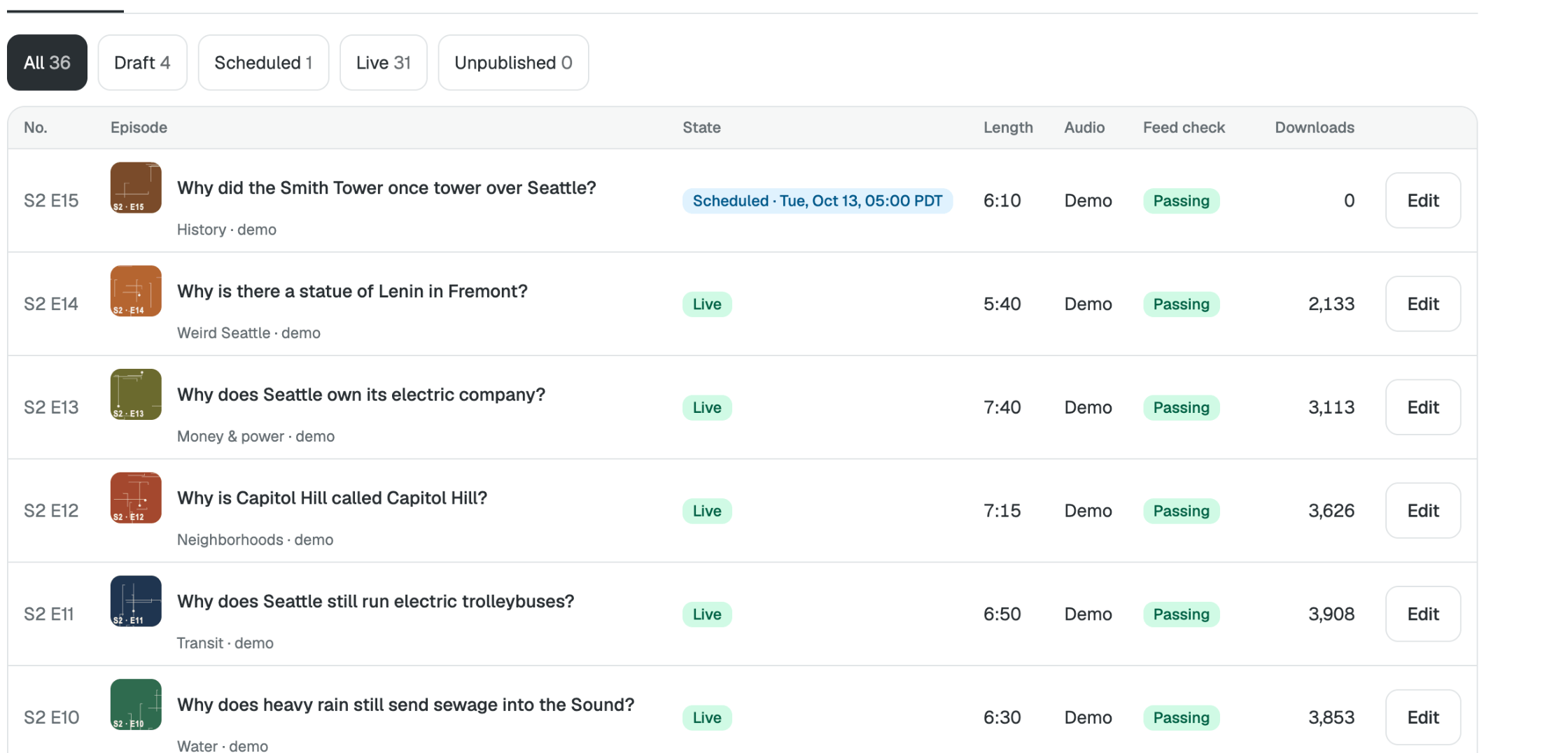The image size is (1568, 753).
Task: Click the Feed check column header
Action: 1184,127
